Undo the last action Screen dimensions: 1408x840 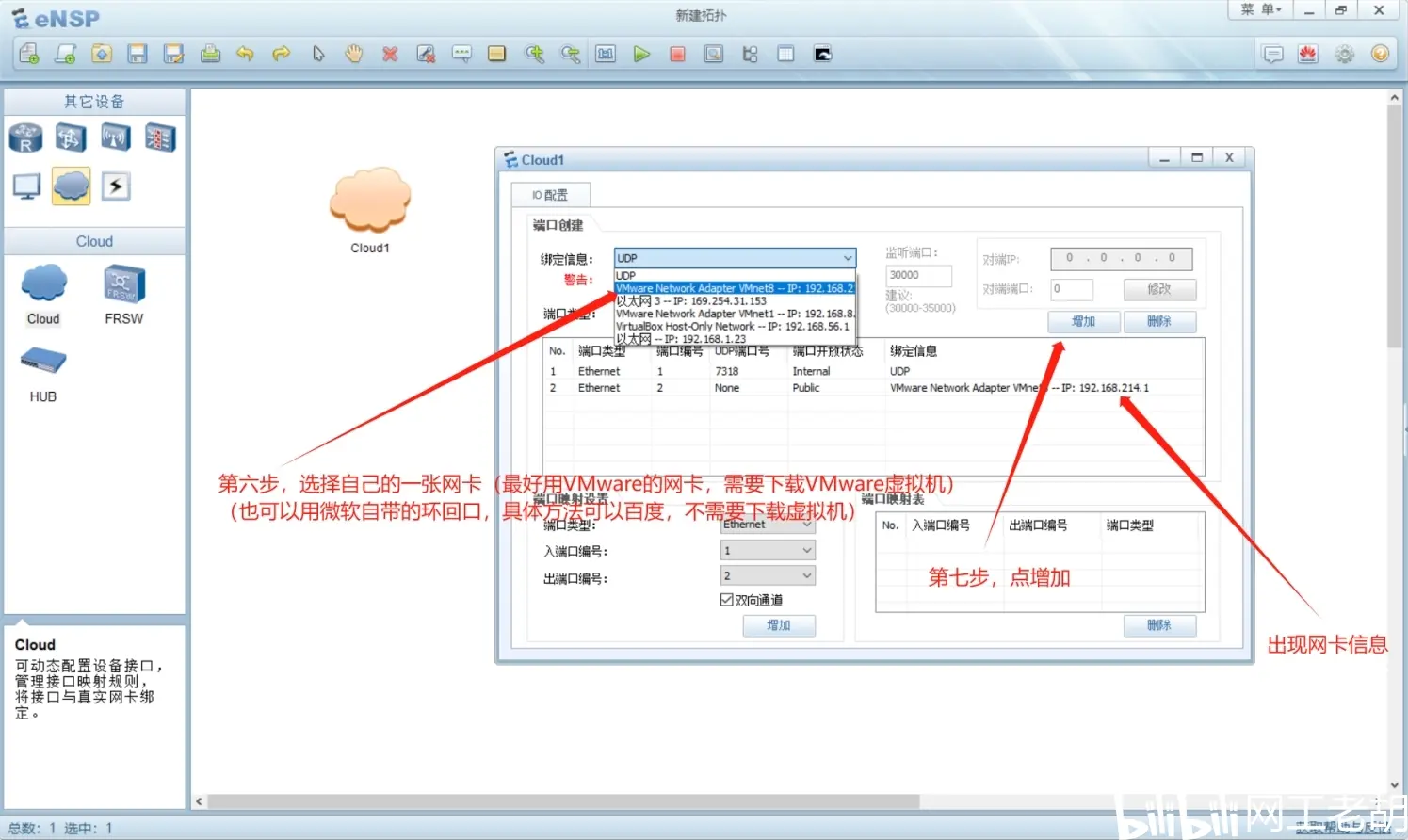[x=245, y=54]
